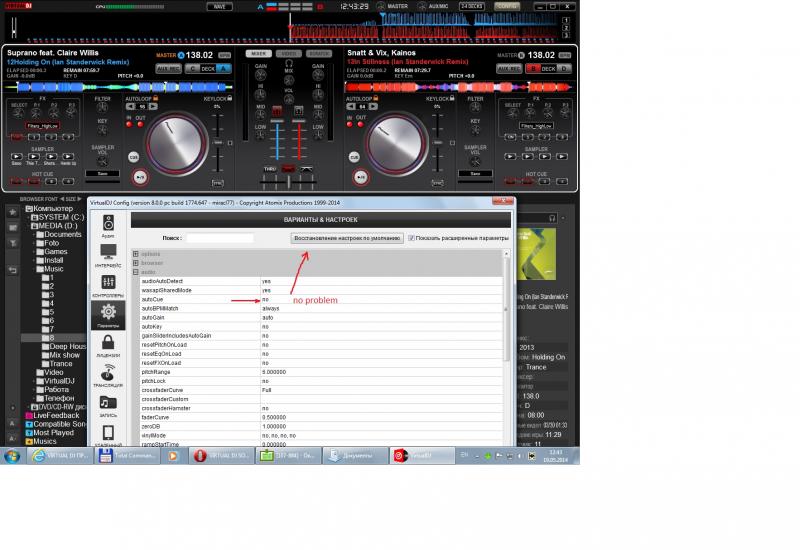800x550 pixels.
Task: Click the left deck jog wheel
Action: 176,144
